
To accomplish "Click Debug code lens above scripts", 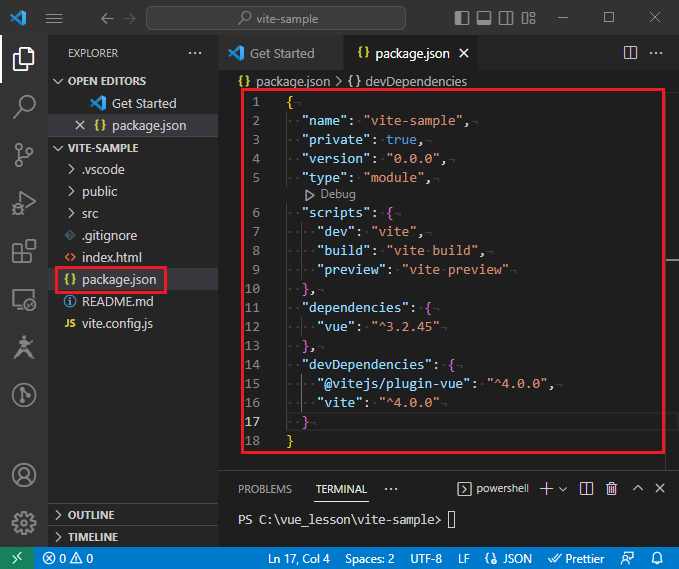I will coord(330,194).
